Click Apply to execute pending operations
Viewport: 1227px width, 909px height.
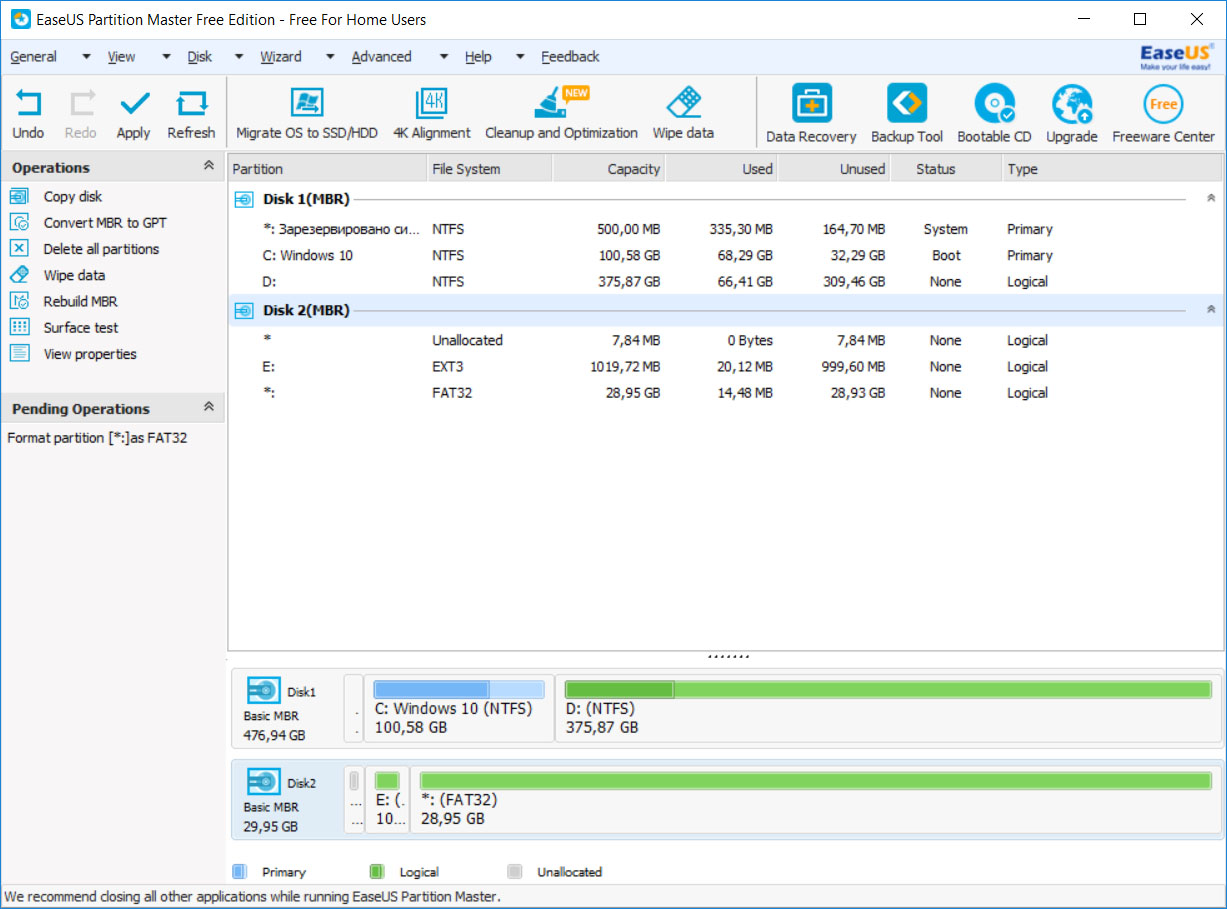coord(133,112)
